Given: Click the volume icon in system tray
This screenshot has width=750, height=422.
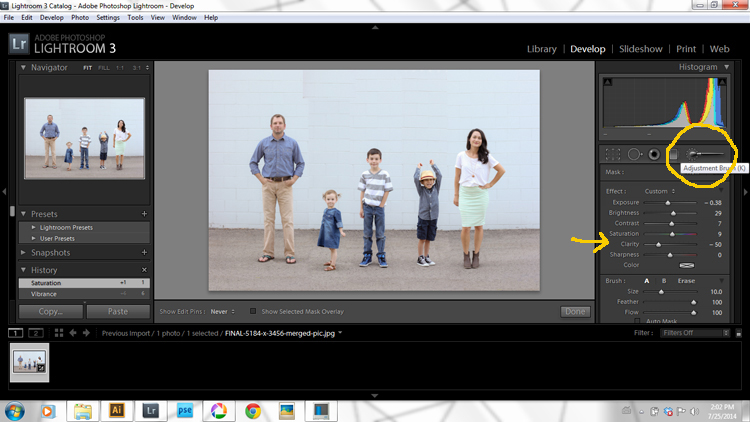Looking at the screenshot, I should (695, 411).
